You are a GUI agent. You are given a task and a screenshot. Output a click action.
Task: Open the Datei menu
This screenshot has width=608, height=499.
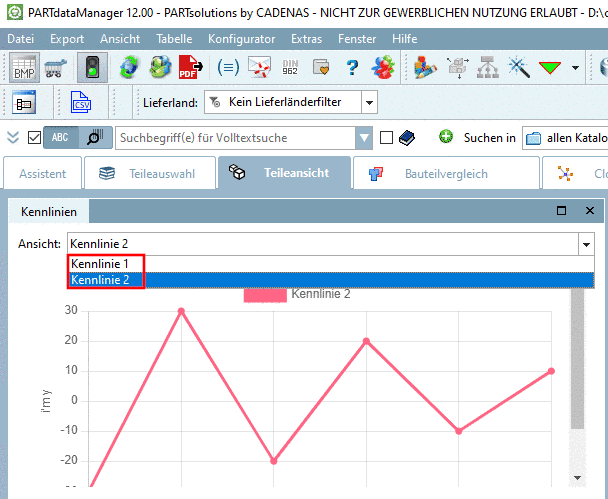click(21, 39)
